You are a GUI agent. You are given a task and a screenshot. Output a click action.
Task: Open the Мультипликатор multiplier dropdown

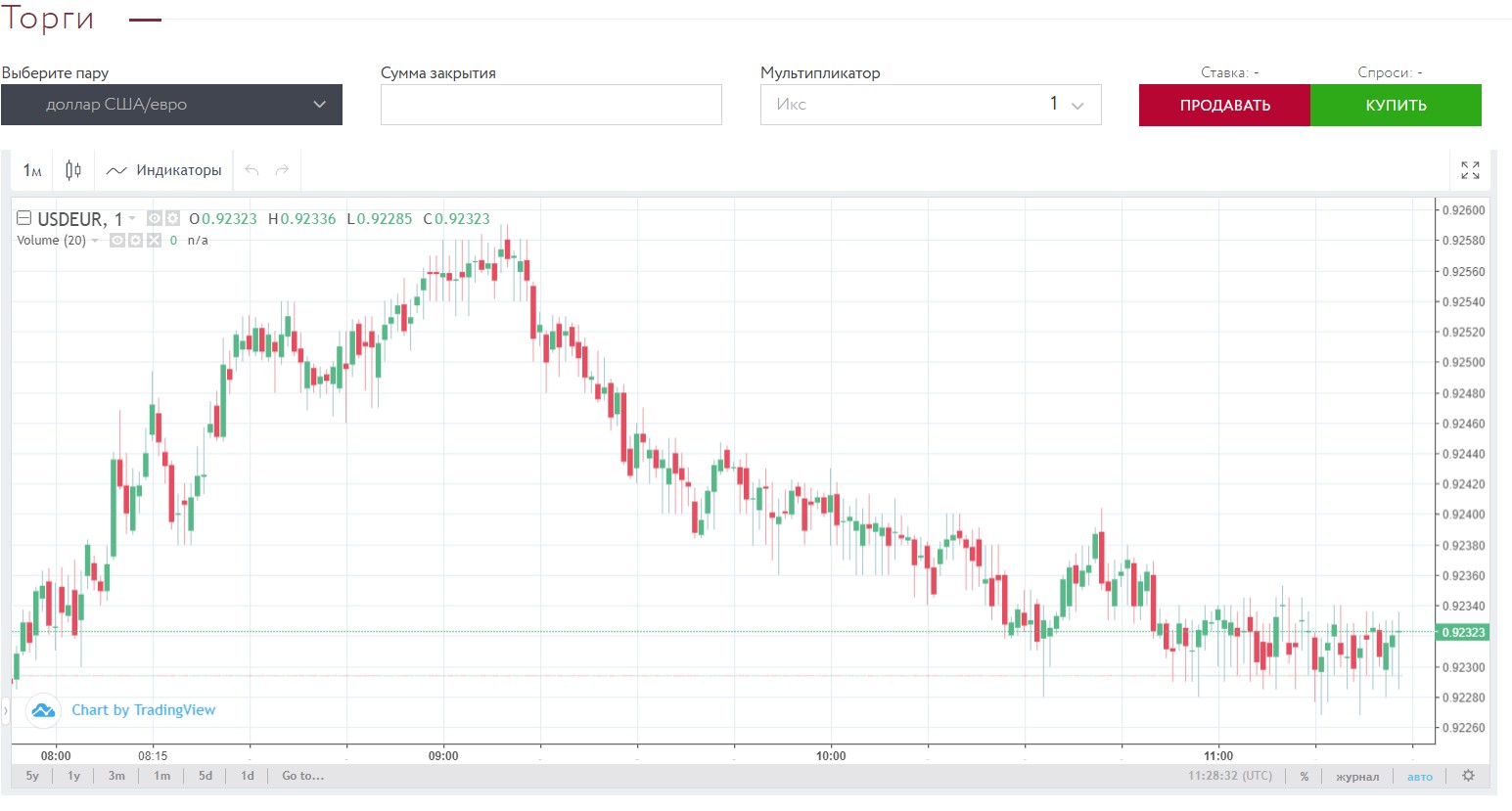931,105
